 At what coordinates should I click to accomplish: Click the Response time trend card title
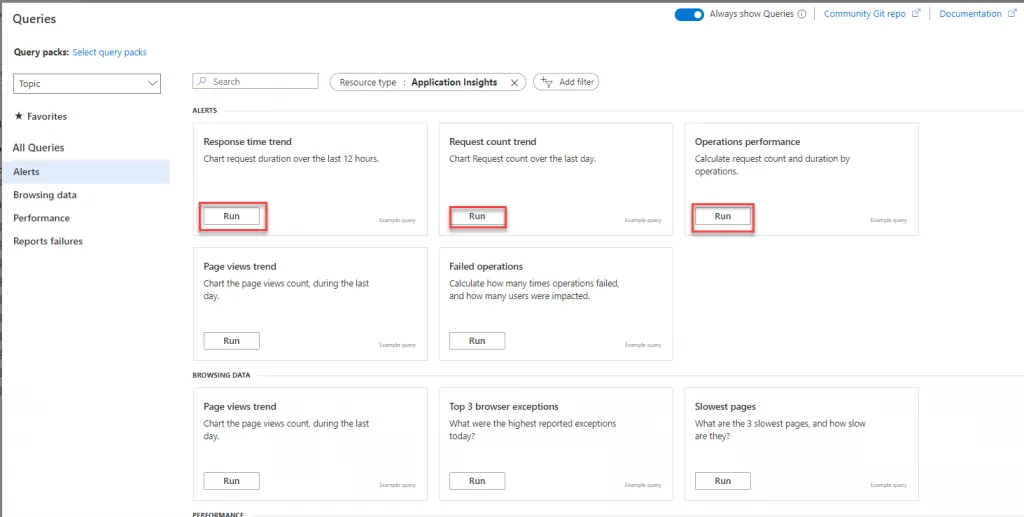tap(248, 142)
